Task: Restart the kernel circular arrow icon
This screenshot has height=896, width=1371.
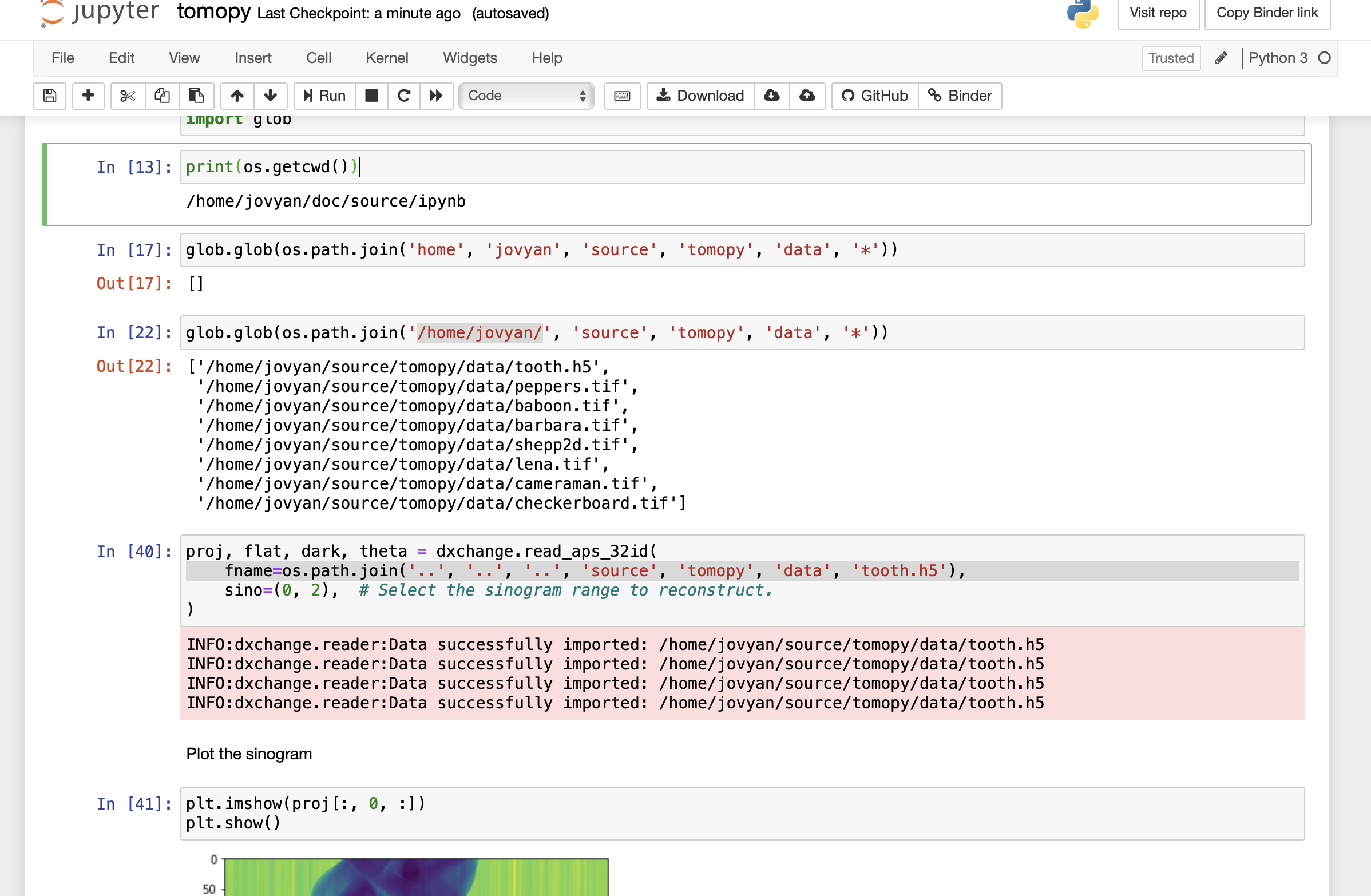Action: pyautogui.click(x=404, y=96)
